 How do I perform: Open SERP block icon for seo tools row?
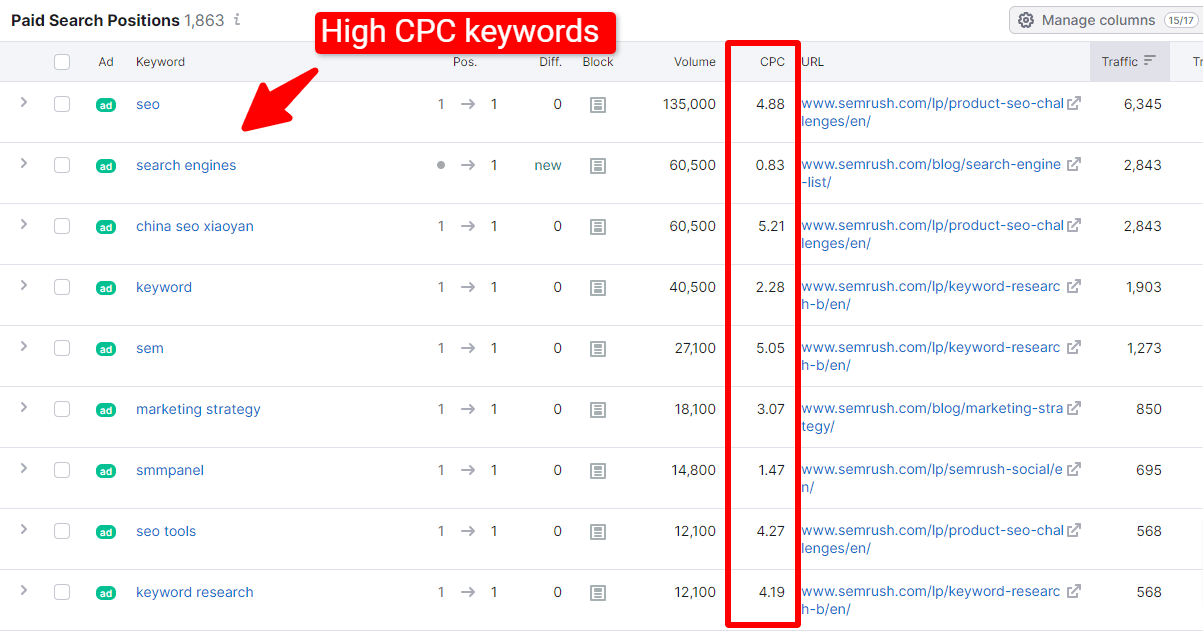pos(598,531)
